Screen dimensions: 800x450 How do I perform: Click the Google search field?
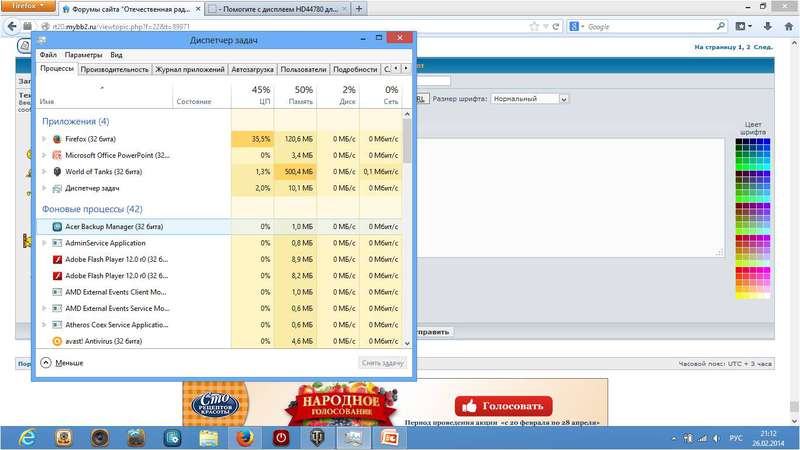point(647,27)
